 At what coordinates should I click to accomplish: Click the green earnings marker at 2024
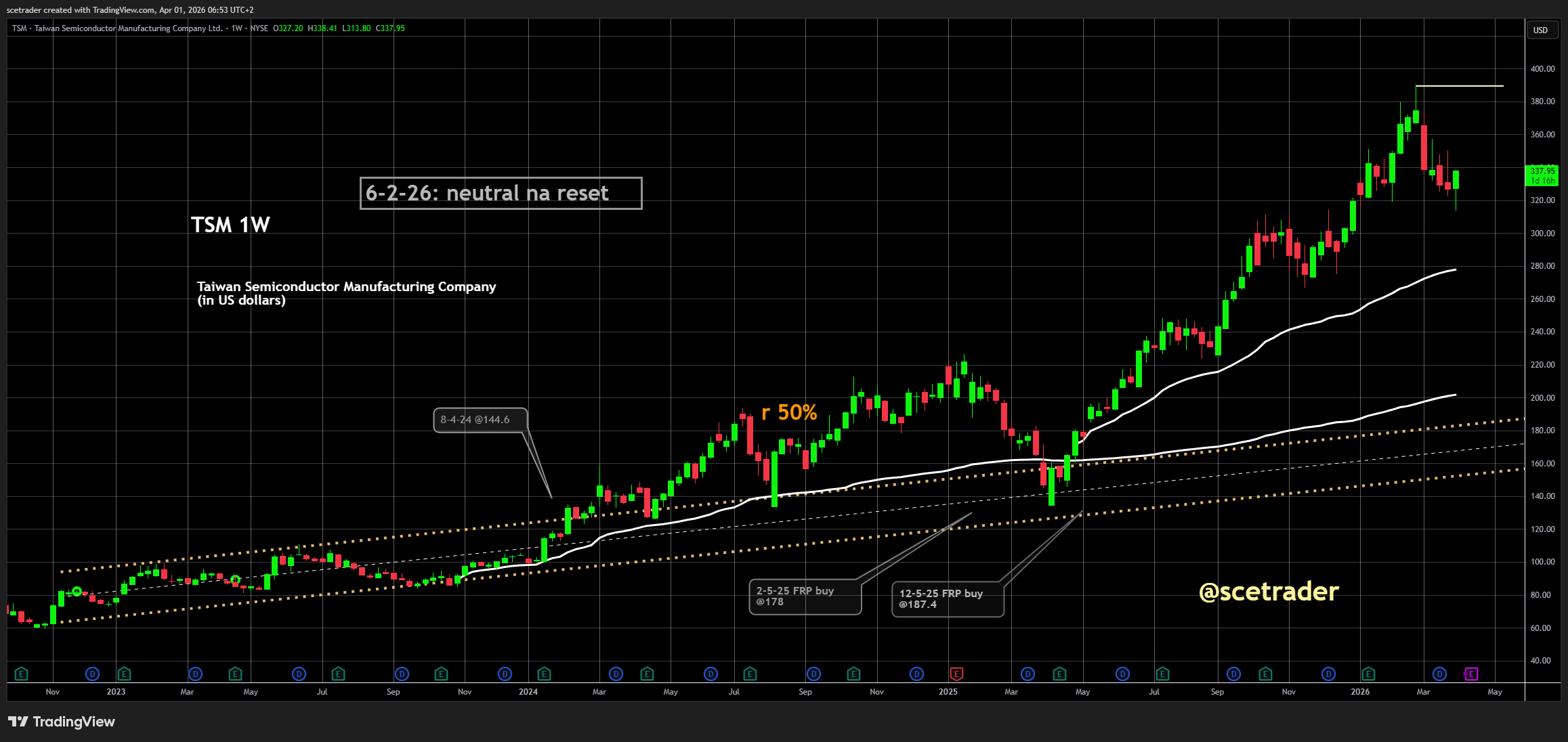click(544, 674)
